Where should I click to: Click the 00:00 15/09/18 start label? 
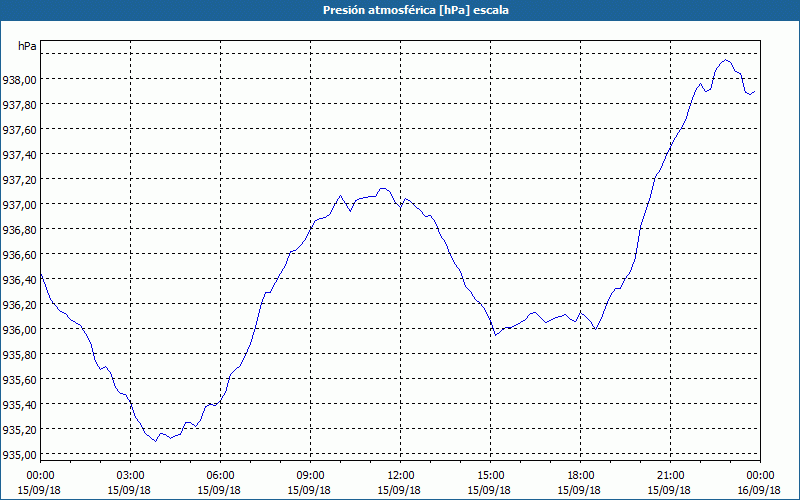point(40,483)
